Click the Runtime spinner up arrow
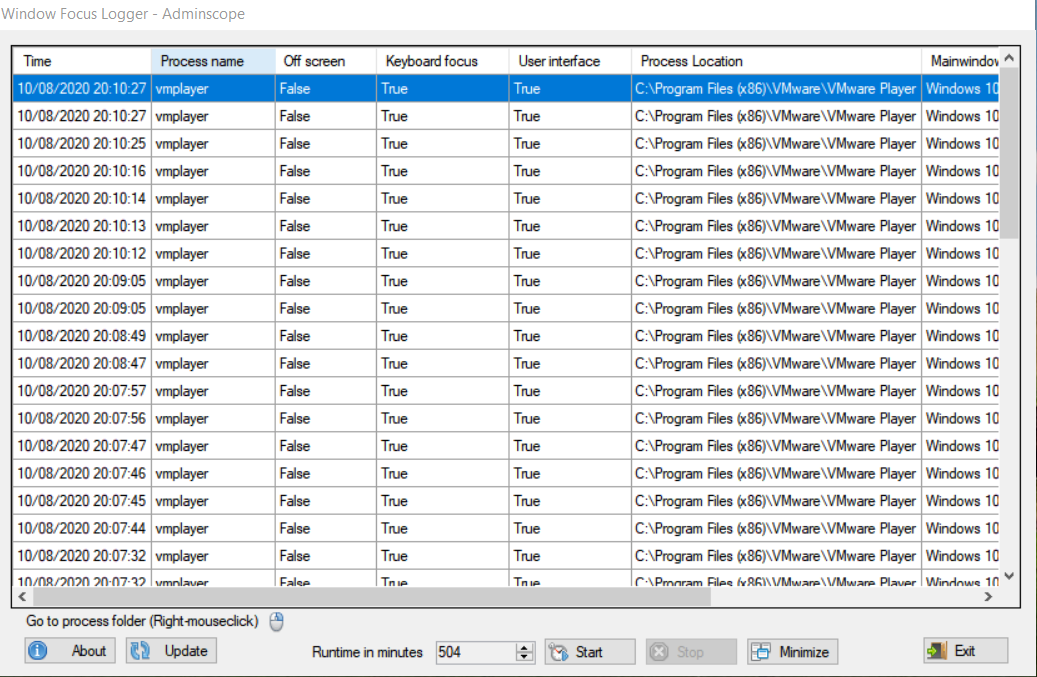The image size is (1037, 677). [523, 646]
